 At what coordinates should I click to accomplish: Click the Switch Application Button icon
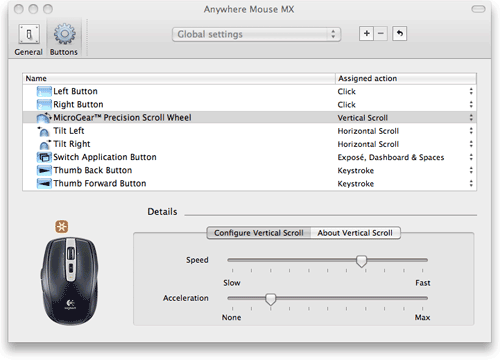44,157
